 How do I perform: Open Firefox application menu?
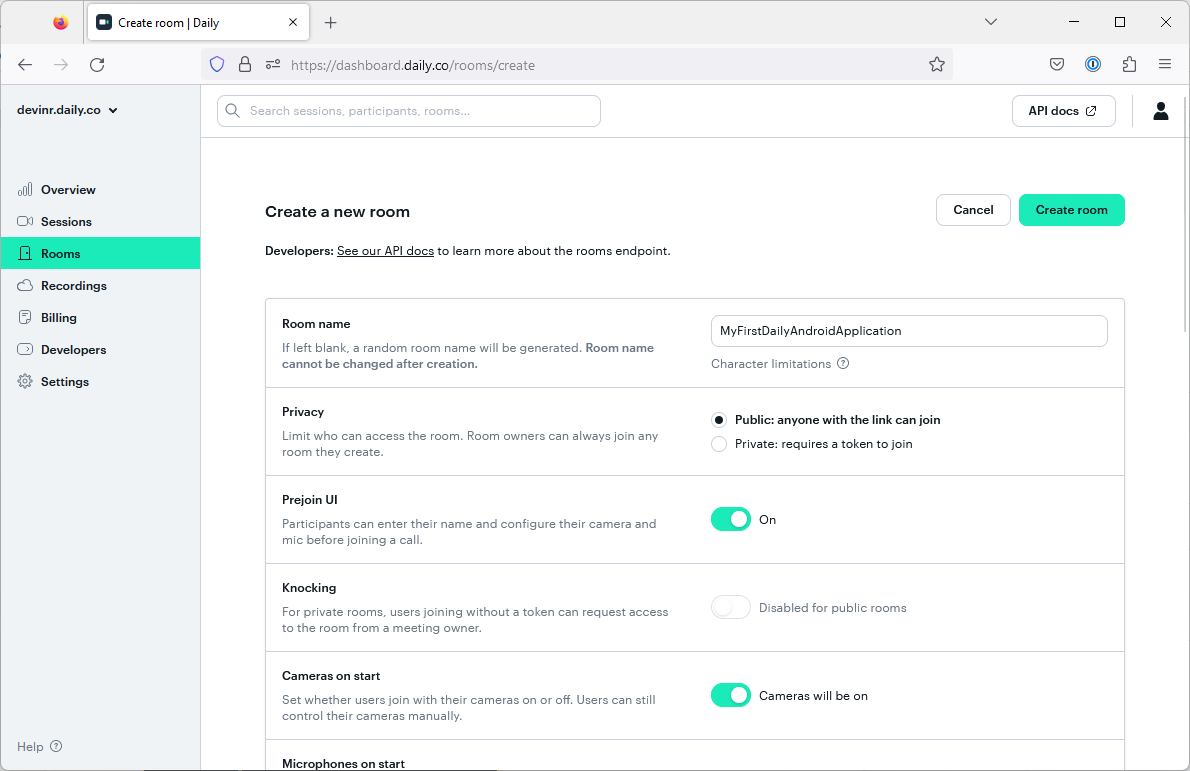click(1165, 65)
